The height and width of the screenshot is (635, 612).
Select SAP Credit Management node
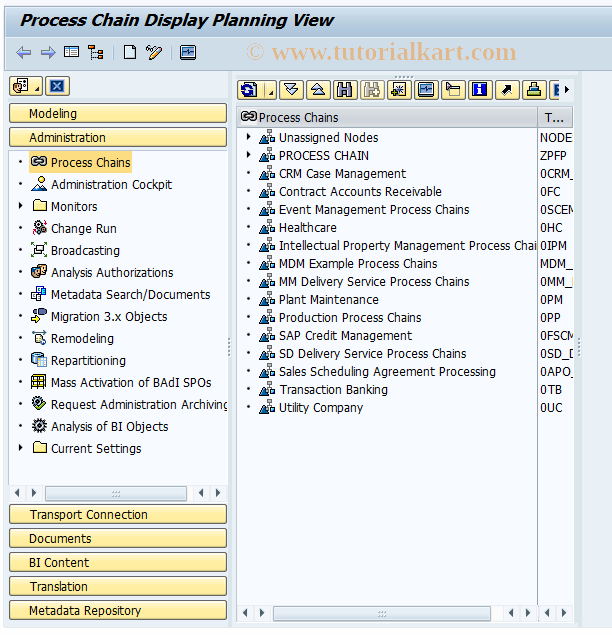click(x=345, y=336)
